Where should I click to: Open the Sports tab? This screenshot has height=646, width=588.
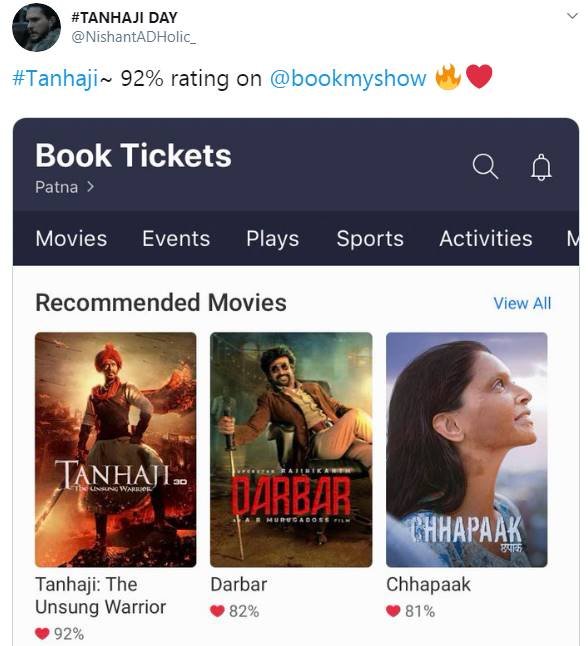pyautogui.click(x=370, y=239)
